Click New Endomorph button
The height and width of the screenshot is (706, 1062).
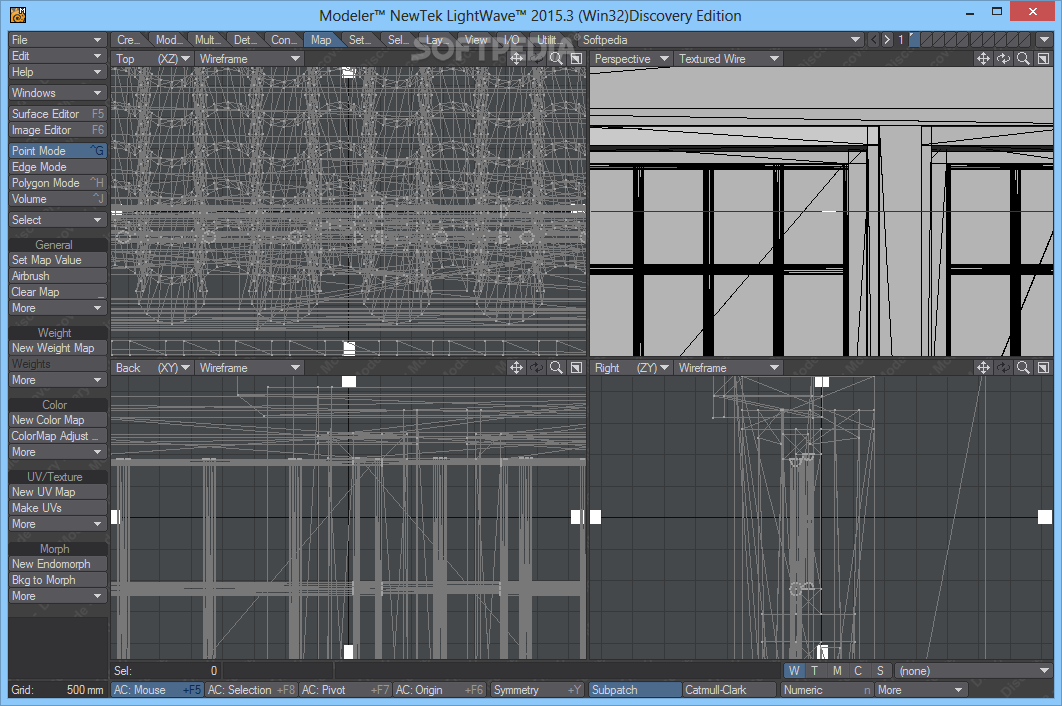click(58, 564)
